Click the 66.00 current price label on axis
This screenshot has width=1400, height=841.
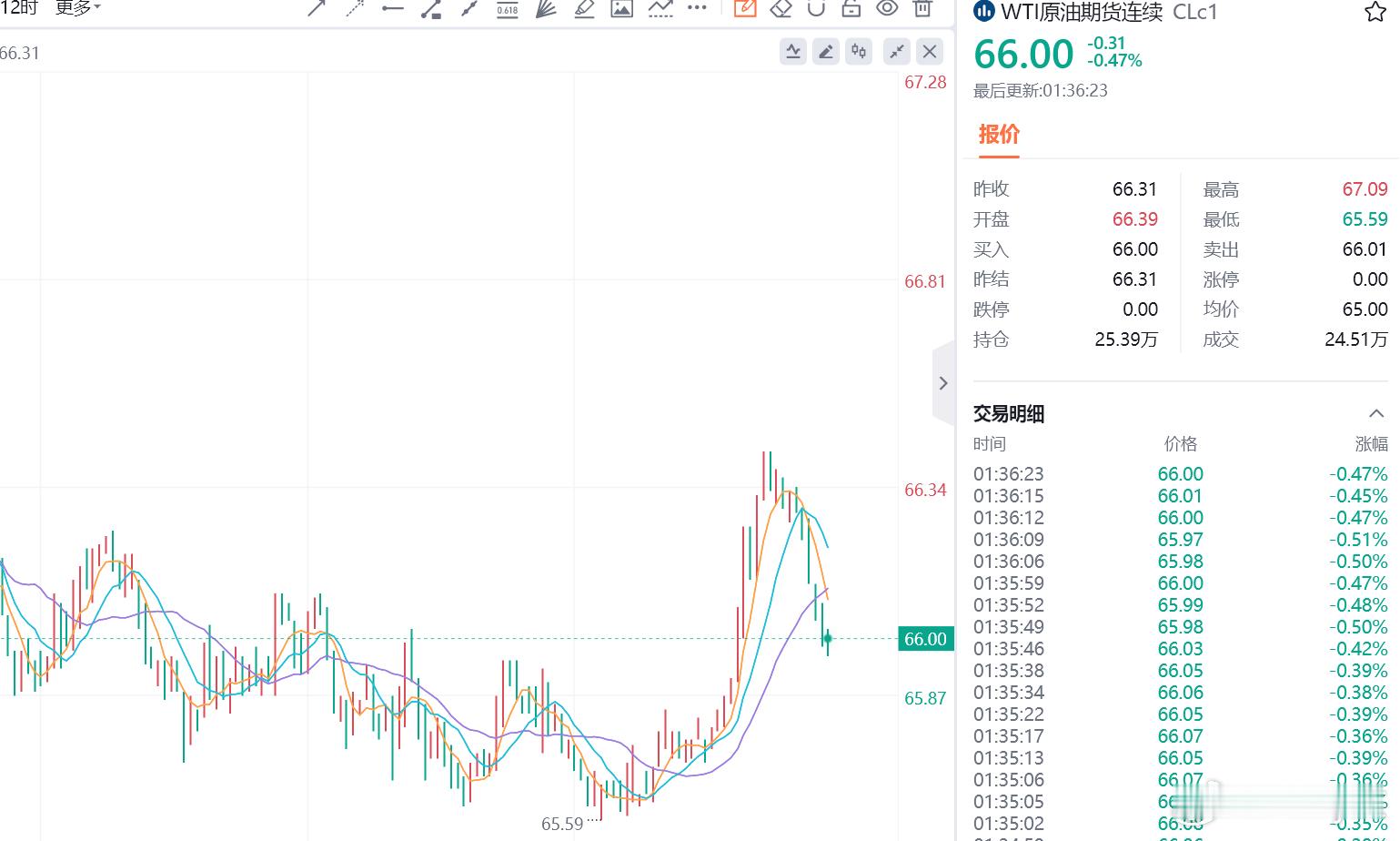click(925, 639)
